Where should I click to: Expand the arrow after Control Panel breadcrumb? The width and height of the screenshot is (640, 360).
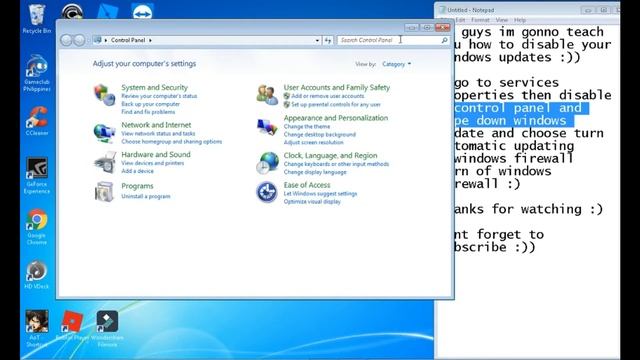[x=150, y=40]
